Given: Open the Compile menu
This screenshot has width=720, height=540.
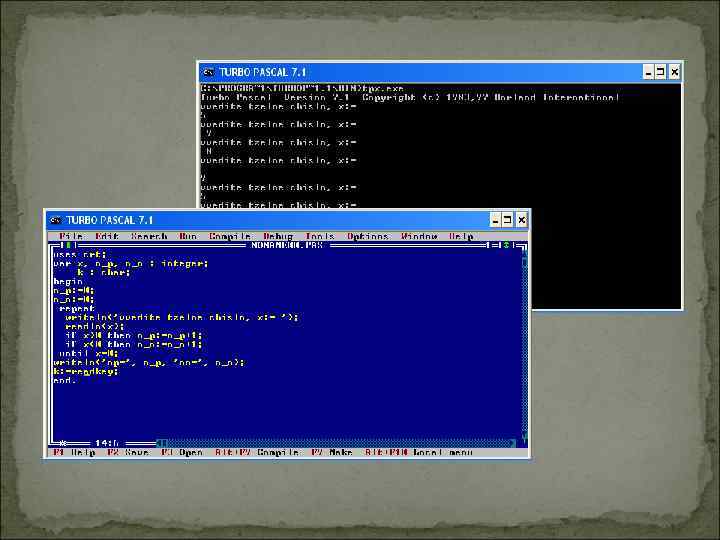Looking at the screenshot, I should tap(230, 236).
